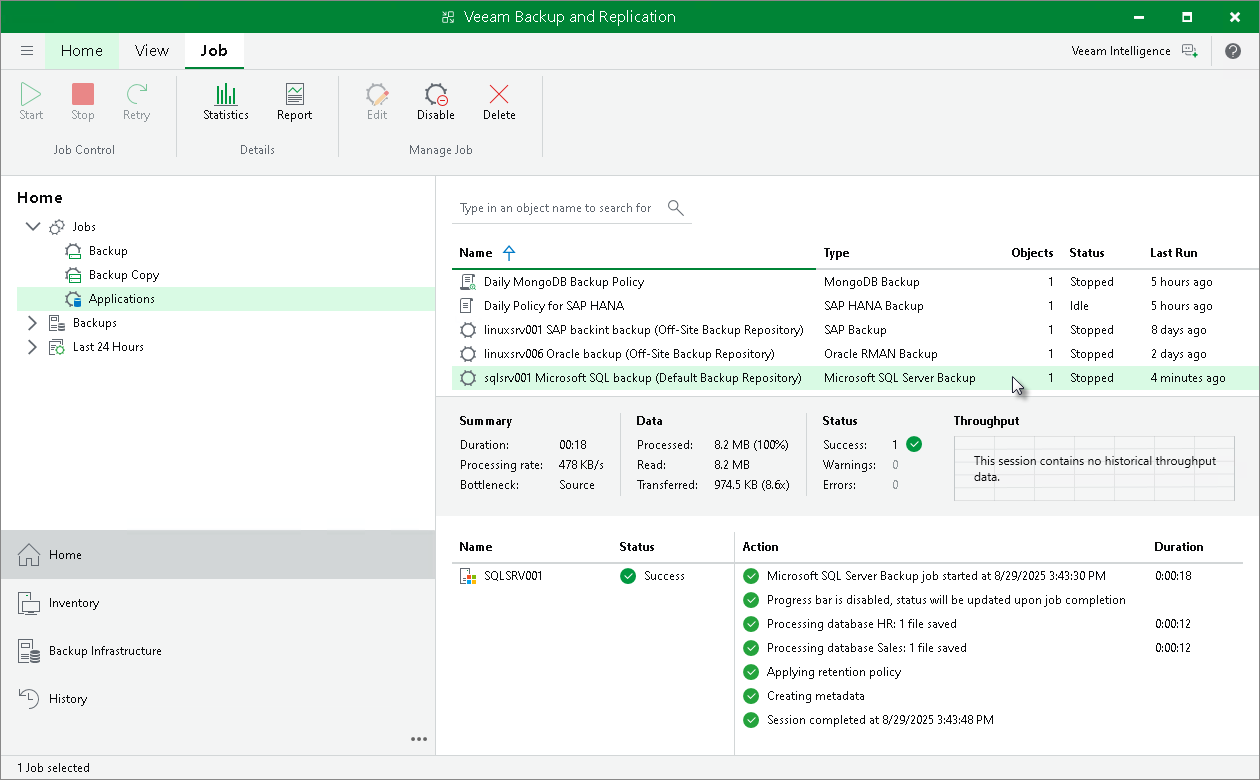Expand the Last 24 Hours node
The width and height of the screenshot is (1260, 780).
coord(33,346)
